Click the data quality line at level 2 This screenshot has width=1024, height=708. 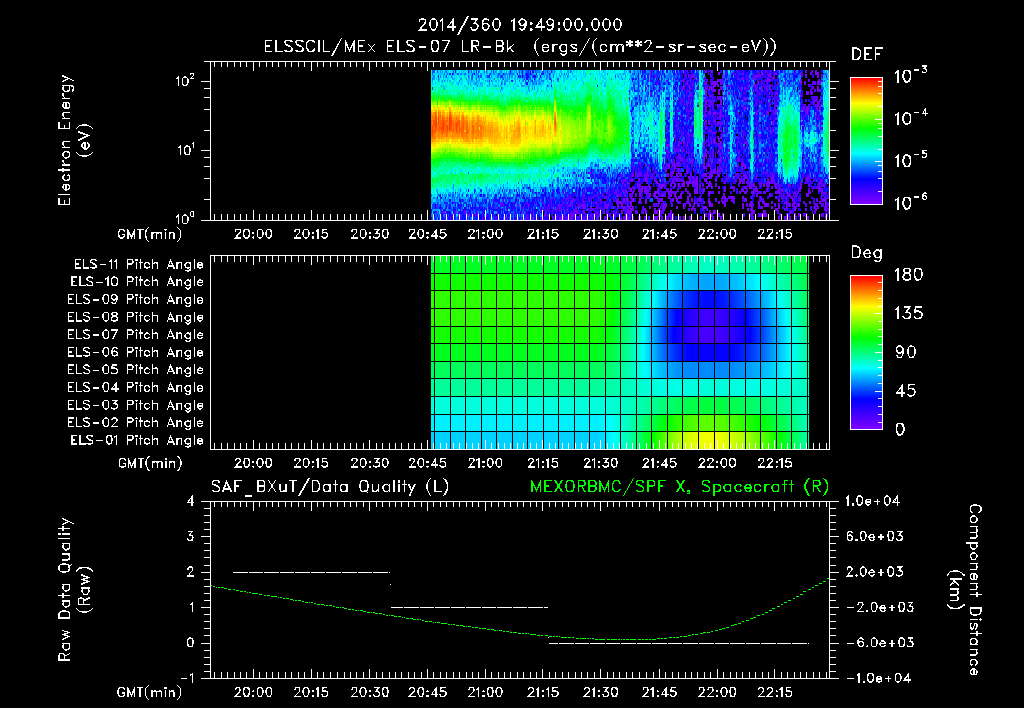(x=312, y=572)
